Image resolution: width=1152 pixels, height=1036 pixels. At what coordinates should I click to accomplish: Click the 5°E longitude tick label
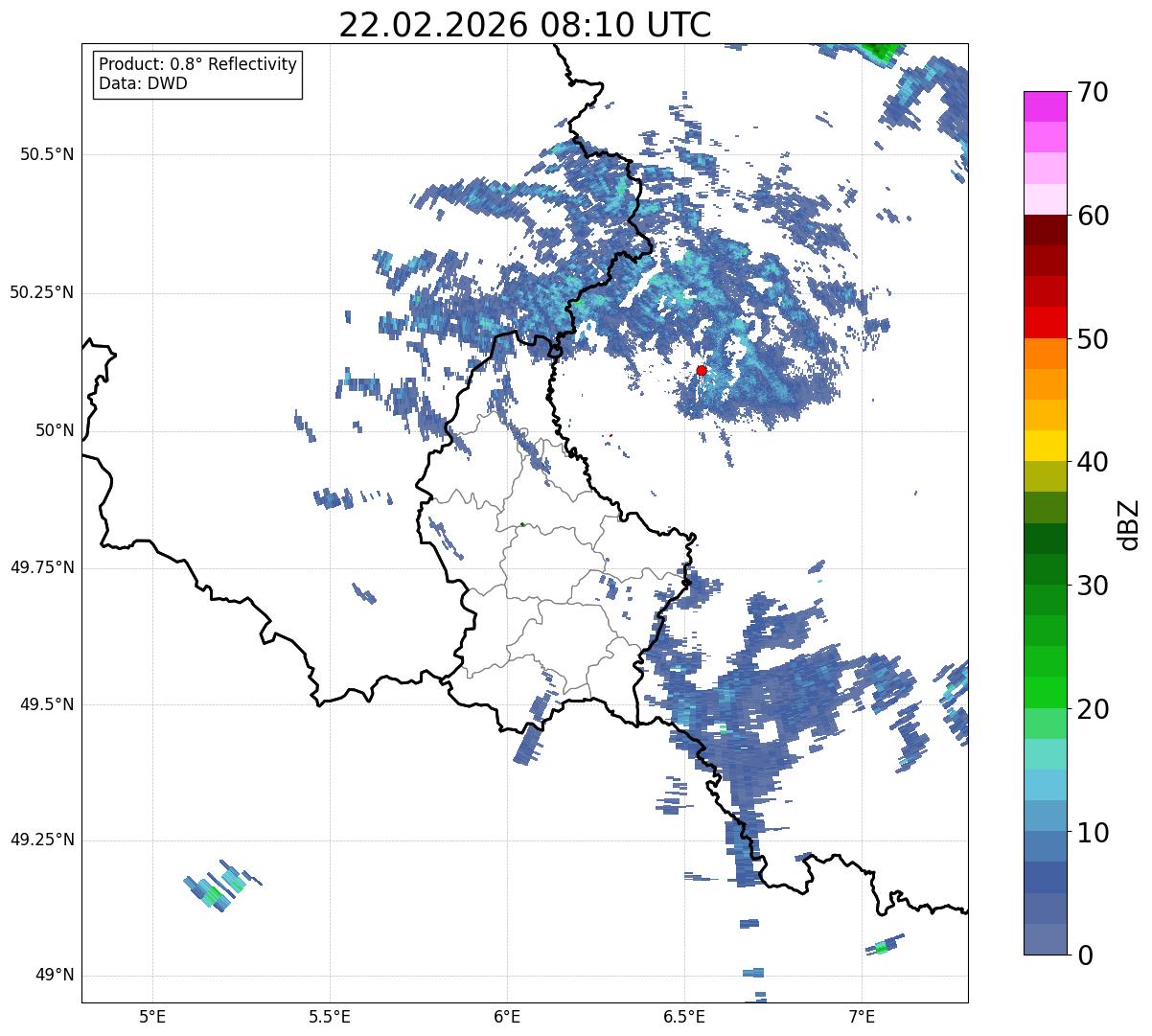pyautogui.click(x=152, y=1015)
